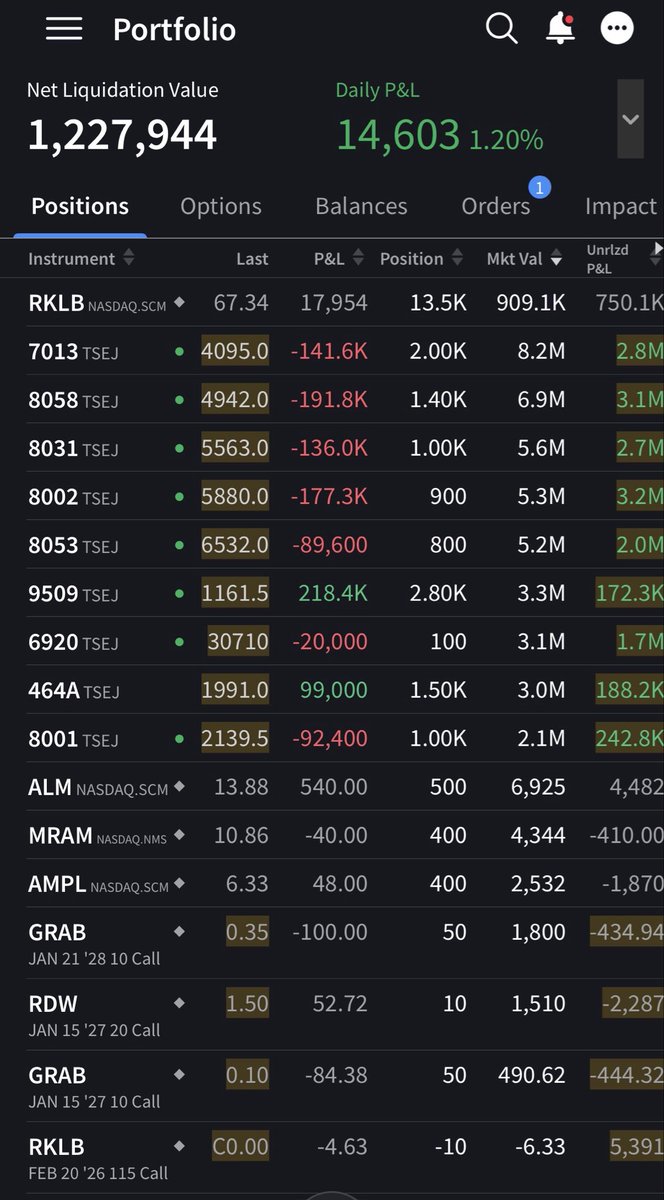This screenshot has width=664, height=1200.
Task: Click last price 30710
Action: click(238, 641)
